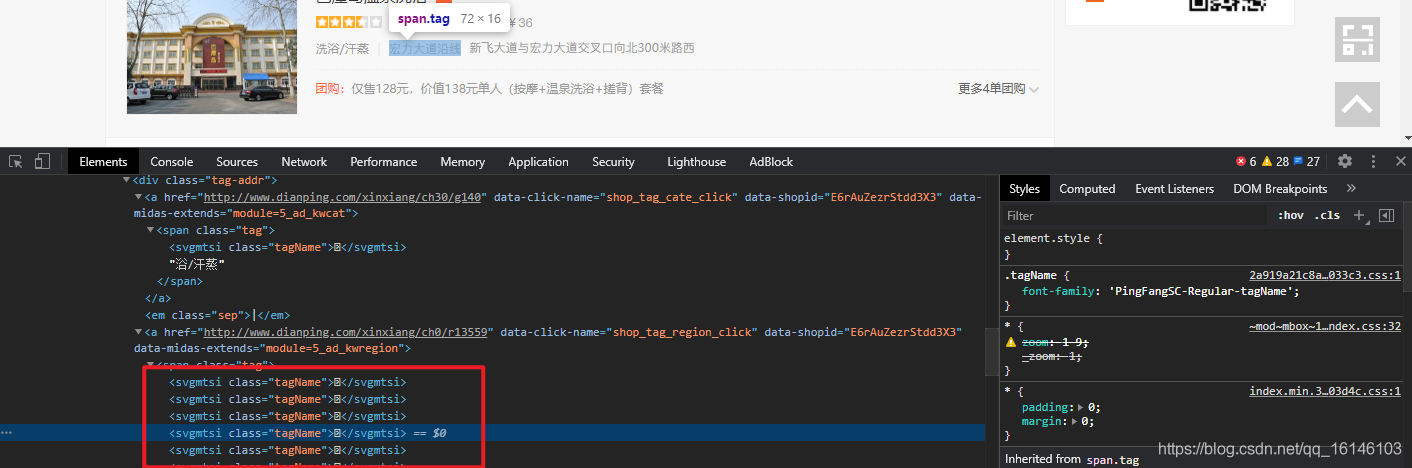Toggle the :hov element state button
Screen dimensions: 1412x468
1291,215
